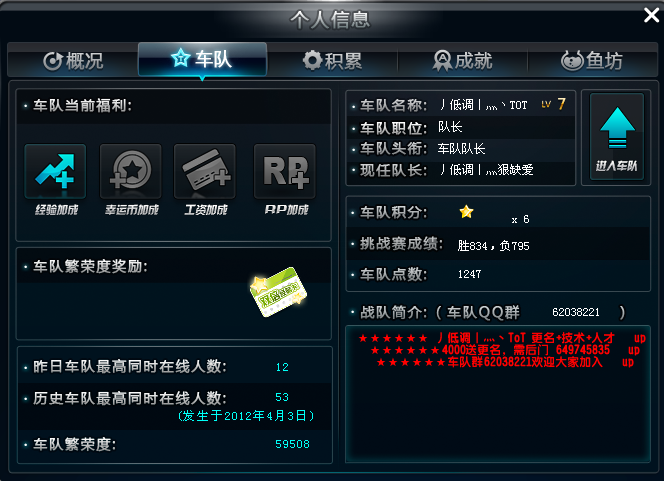The width and height of the screenshot is (664, 481).
Task: Click the level 7 badge next to team name
Action: [x=553, y=104]
